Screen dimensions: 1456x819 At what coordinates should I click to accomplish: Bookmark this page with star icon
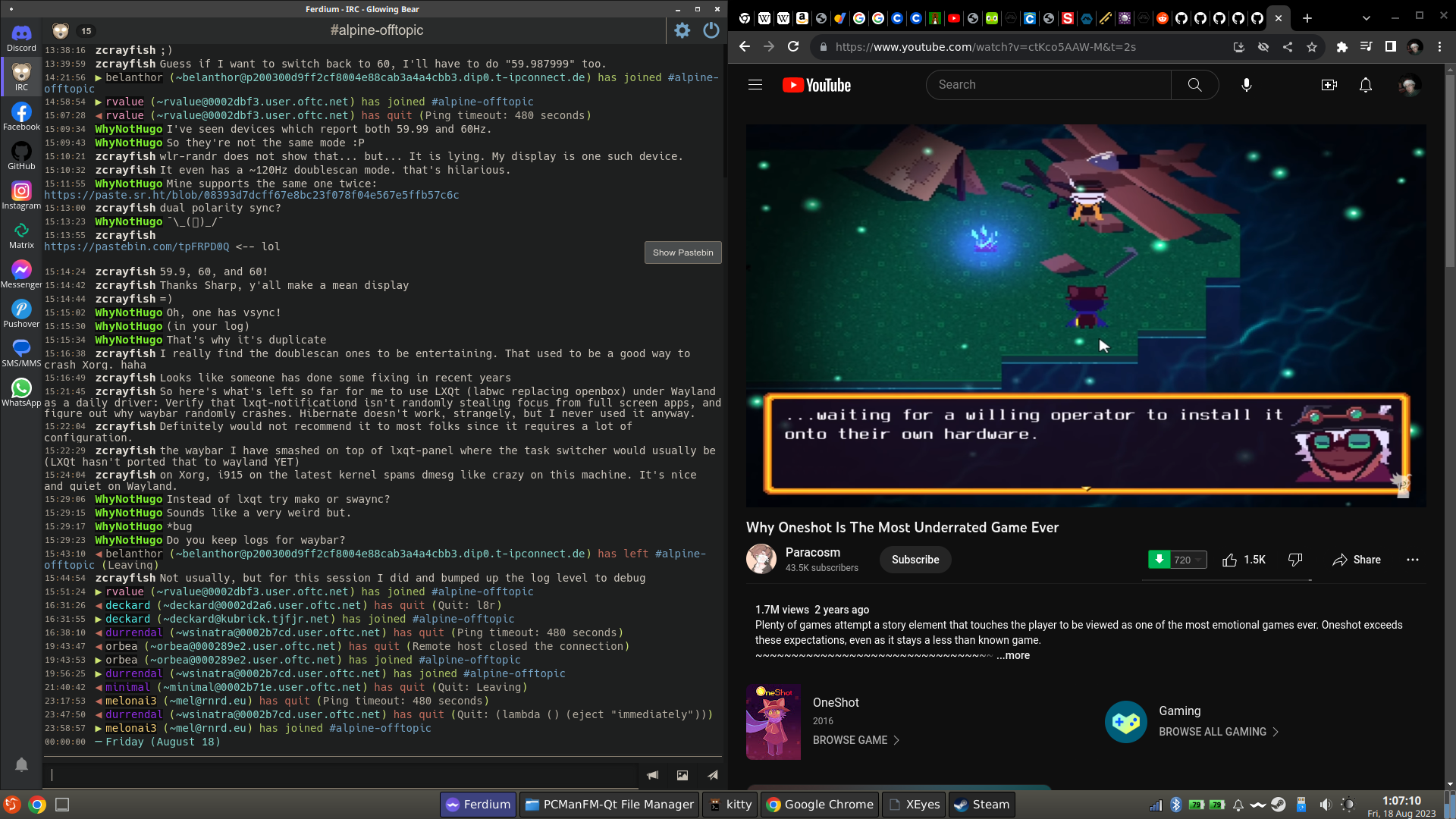[x=1312, y=47]
